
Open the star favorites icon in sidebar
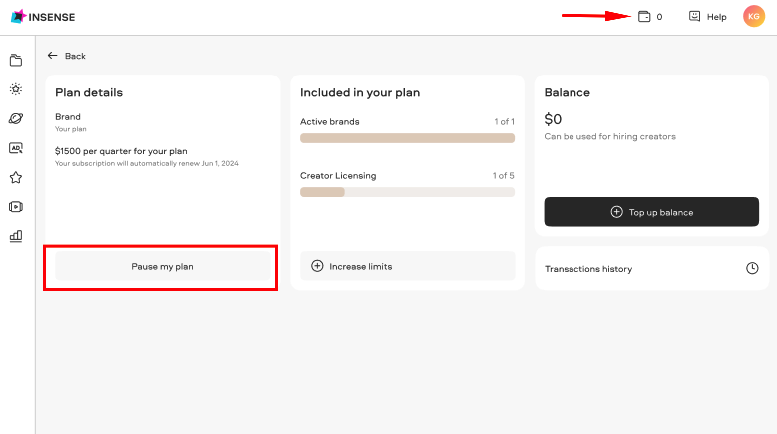pos(16,177)
